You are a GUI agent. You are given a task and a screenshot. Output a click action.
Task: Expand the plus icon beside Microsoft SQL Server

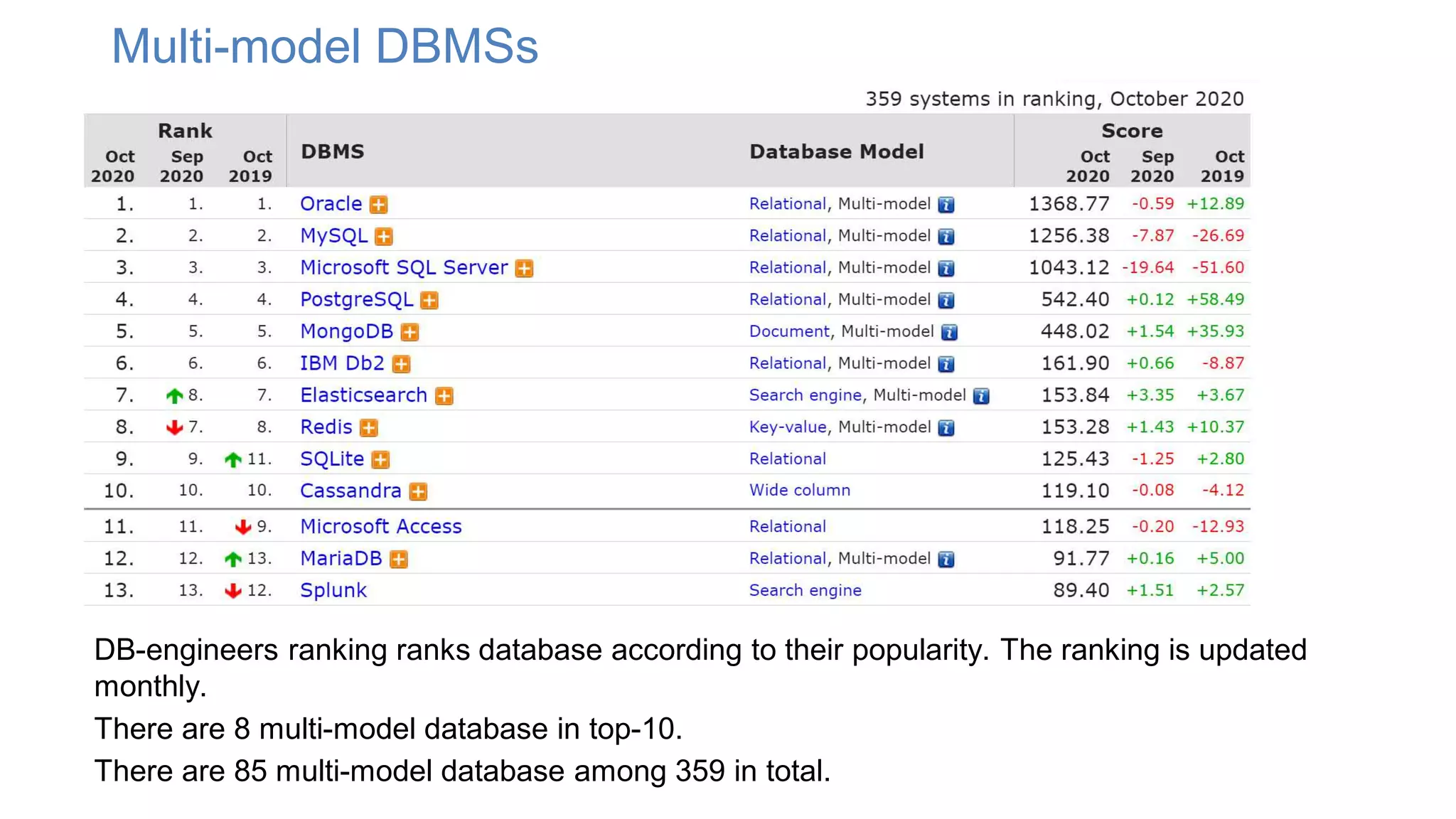(x=524, y=269)
